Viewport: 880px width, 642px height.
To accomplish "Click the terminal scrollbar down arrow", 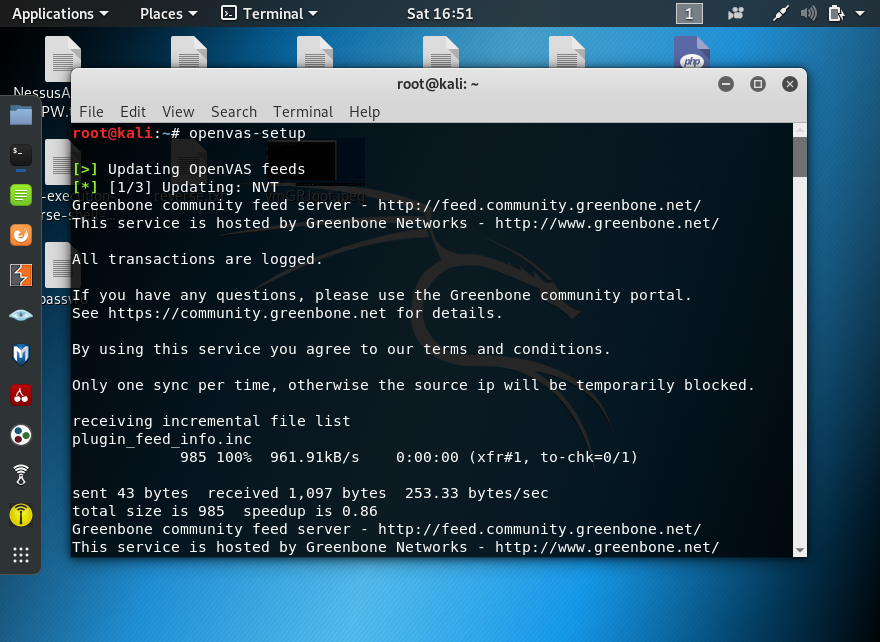I will click(x=800, y=551).
